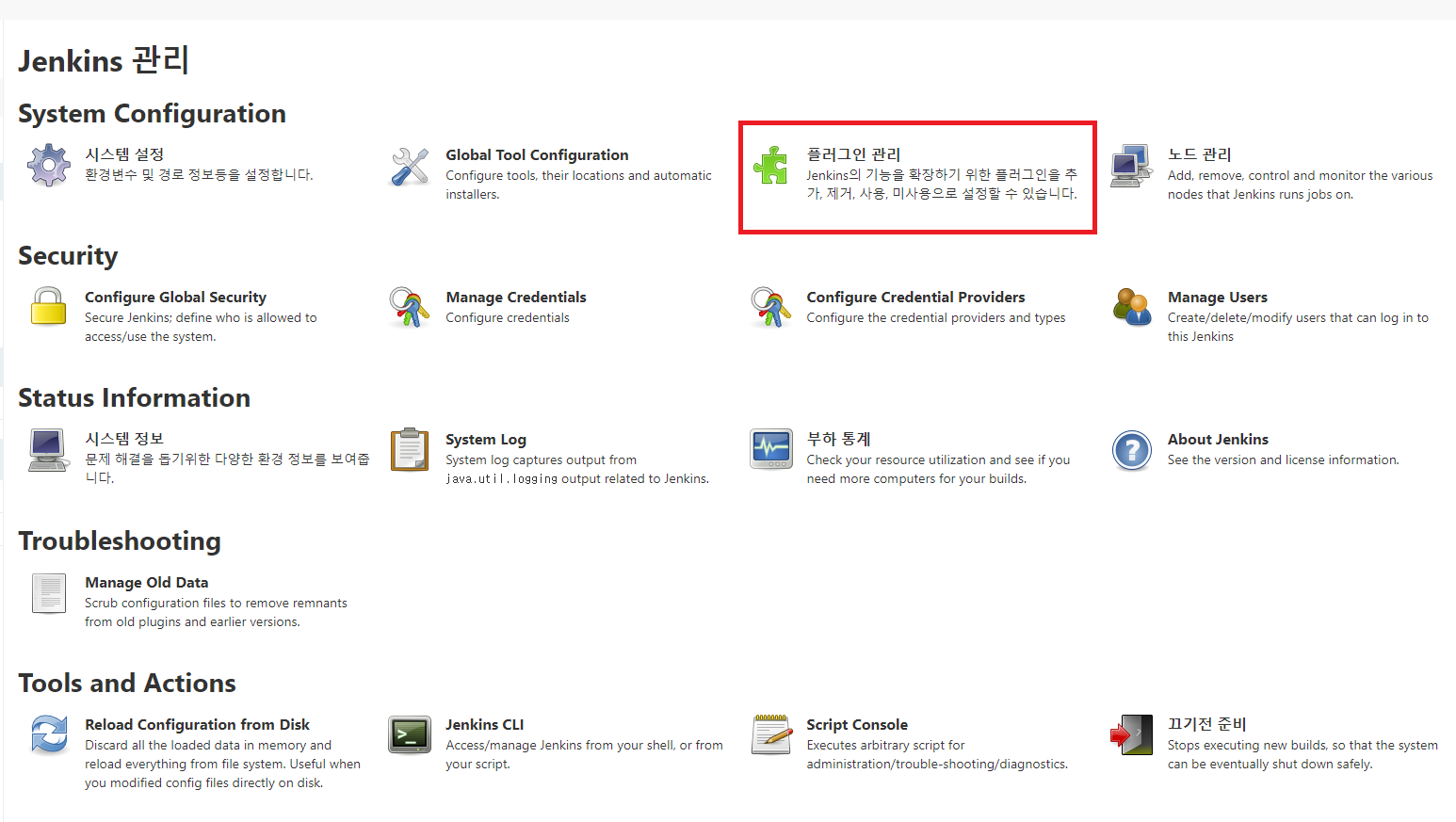Open Configure Global Security link
1456x822 pixels.
[175, 297]
